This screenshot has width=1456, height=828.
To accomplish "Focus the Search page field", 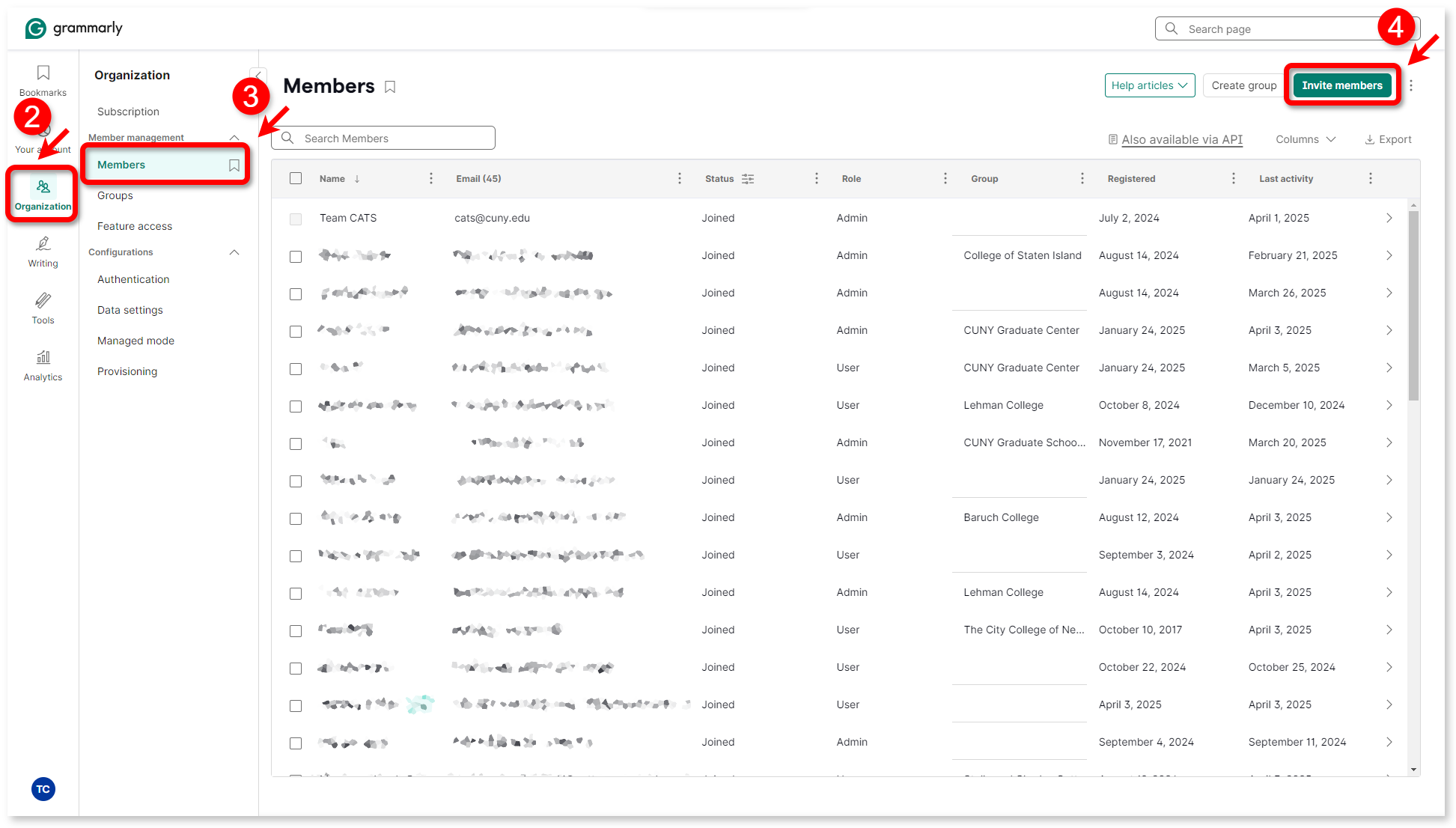I will coord(1287,28).
